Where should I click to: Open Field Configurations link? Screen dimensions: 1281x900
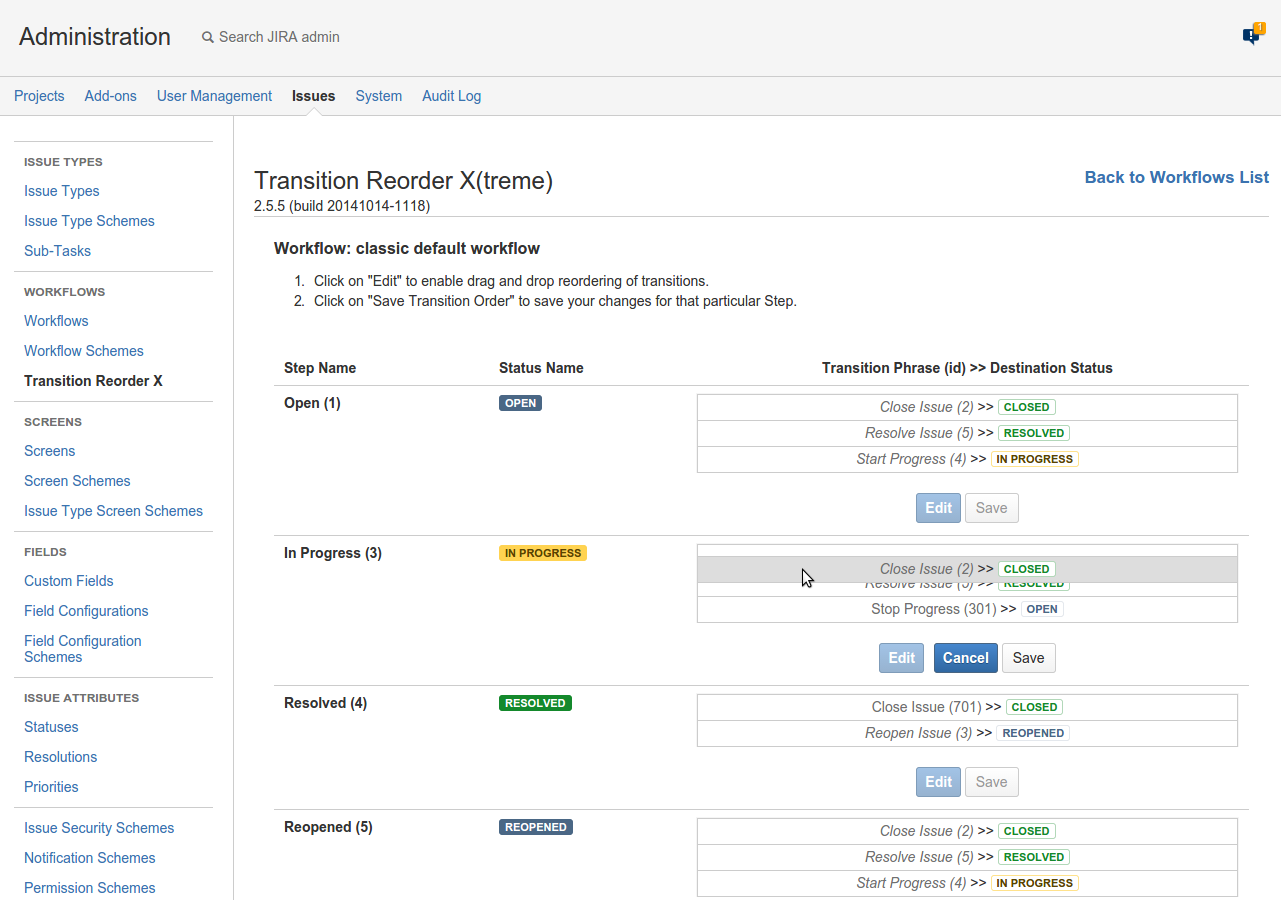[x=86, y=611]
